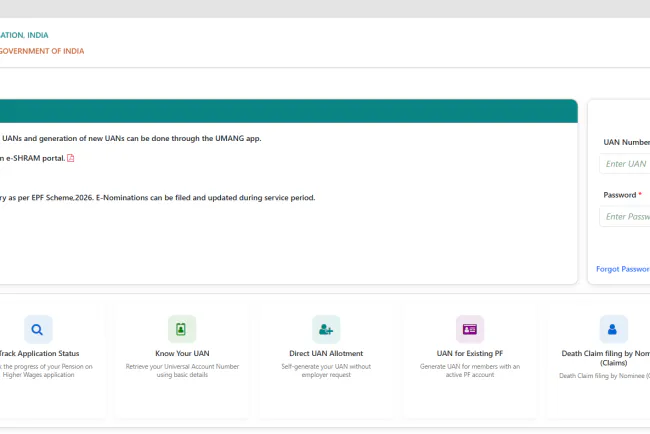Click text 'Generate UAN for members with an active PF account'

(x=470, y=371)
